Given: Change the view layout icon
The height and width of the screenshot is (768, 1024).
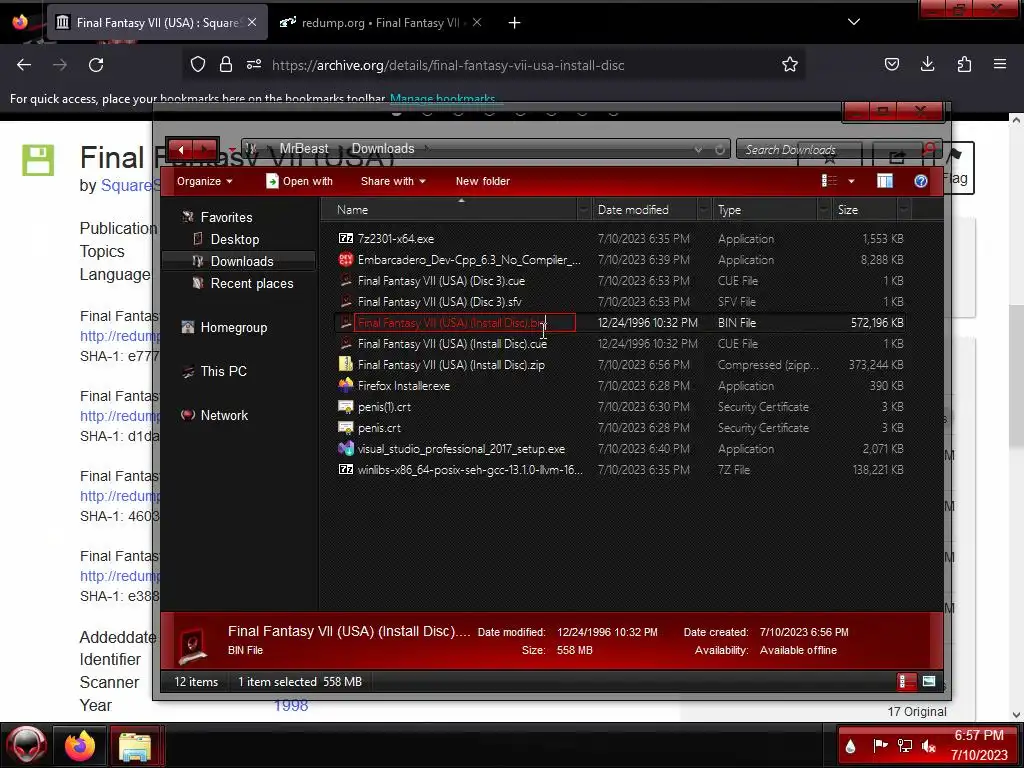Looking at the screenshot, I should [829, 181].
